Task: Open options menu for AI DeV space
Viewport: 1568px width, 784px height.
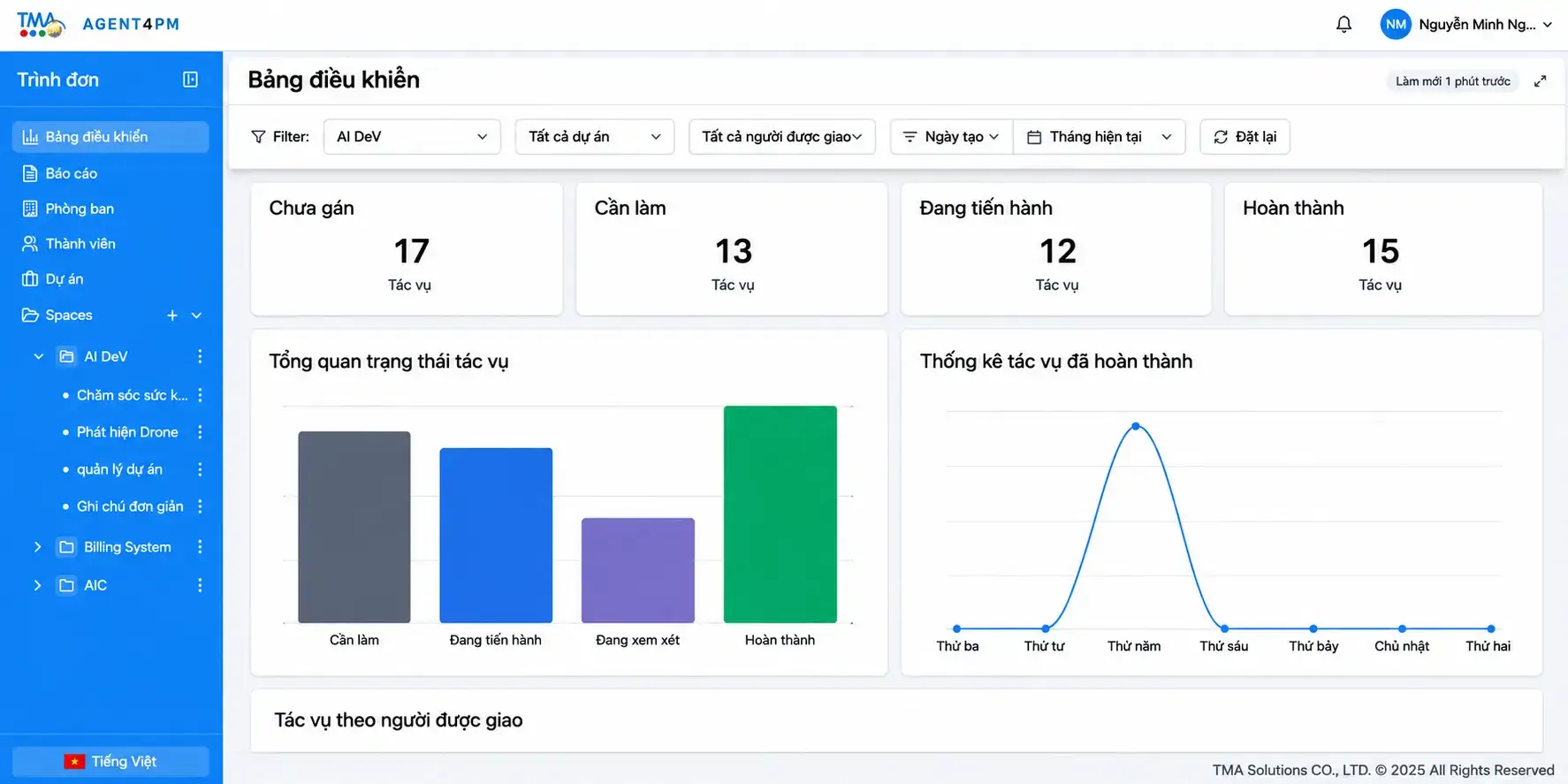Action: [x=200, y=356]
